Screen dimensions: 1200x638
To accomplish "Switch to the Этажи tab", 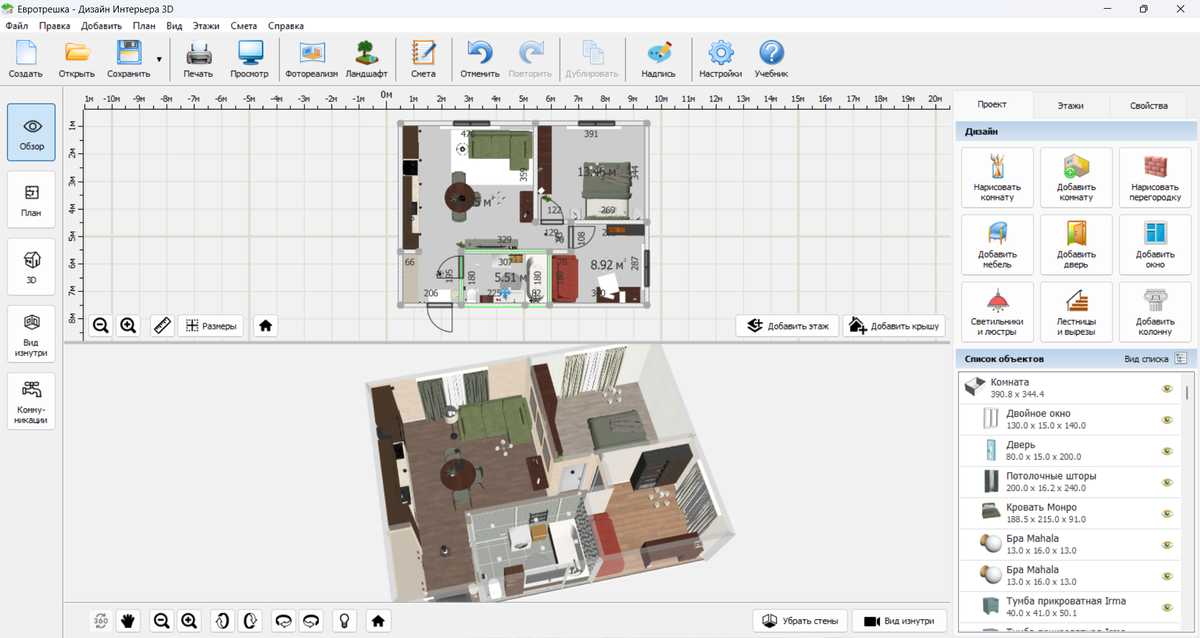I will tap(1070, 105).
